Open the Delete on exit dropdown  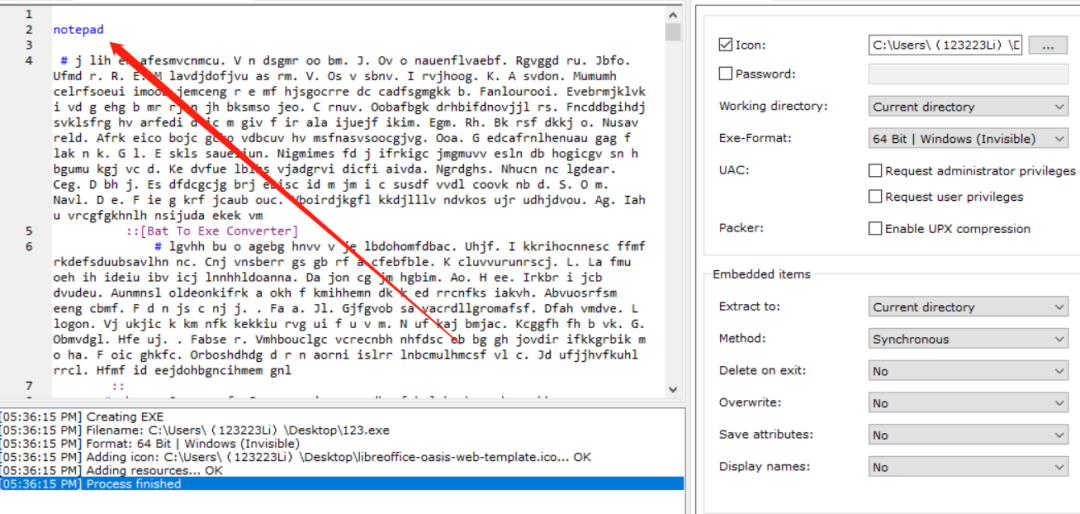click(x=968, y=371)
